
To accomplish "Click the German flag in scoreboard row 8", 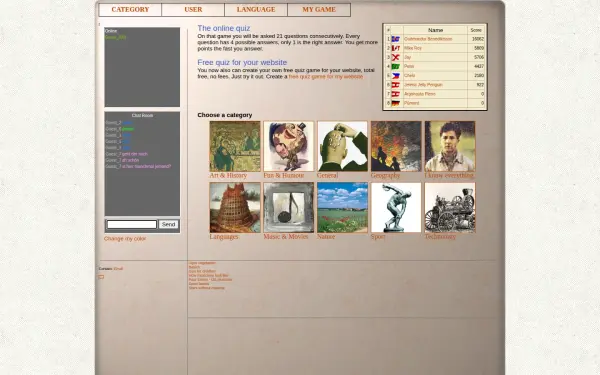I will [x=396, y=103].
